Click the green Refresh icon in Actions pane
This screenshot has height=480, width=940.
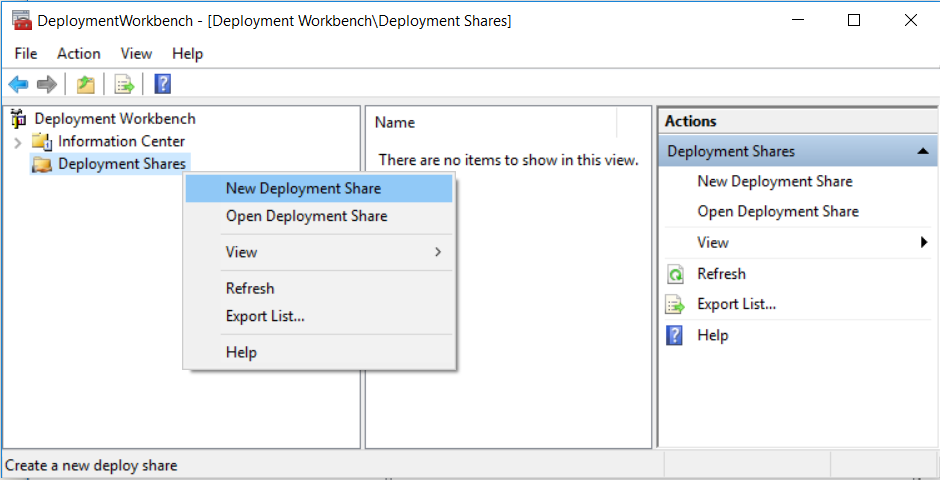(x=675, y=274)
